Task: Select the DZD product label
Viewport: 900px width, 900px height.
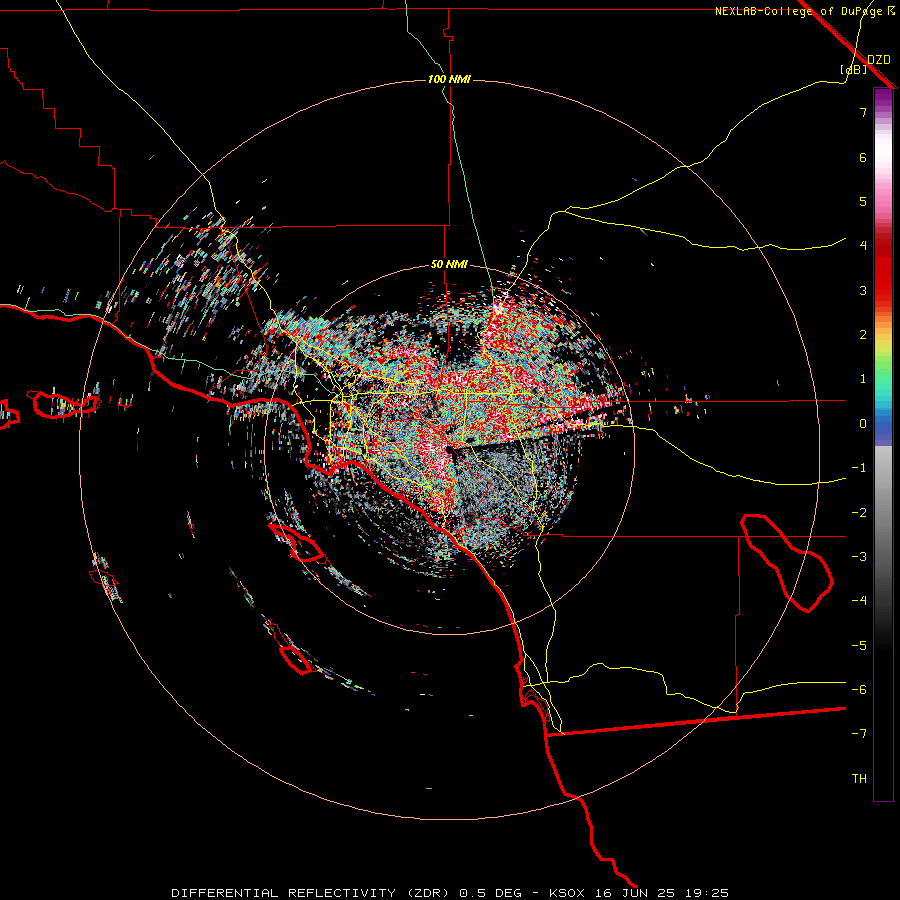Action: coord(879,60)
